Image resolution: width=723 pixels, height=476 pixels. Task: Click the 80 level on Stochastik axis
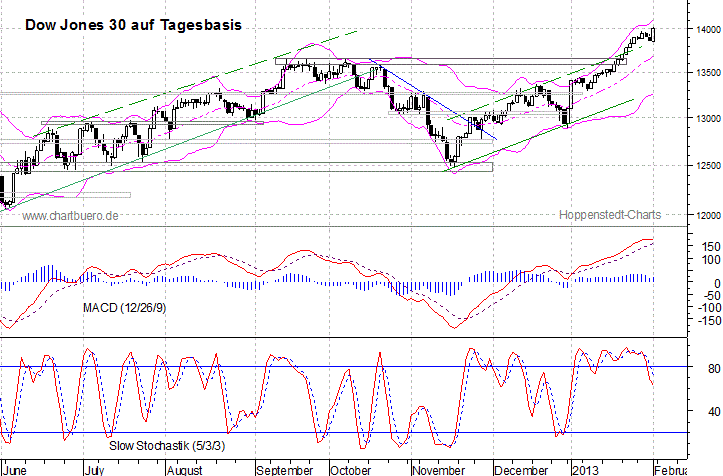[714, 369]
